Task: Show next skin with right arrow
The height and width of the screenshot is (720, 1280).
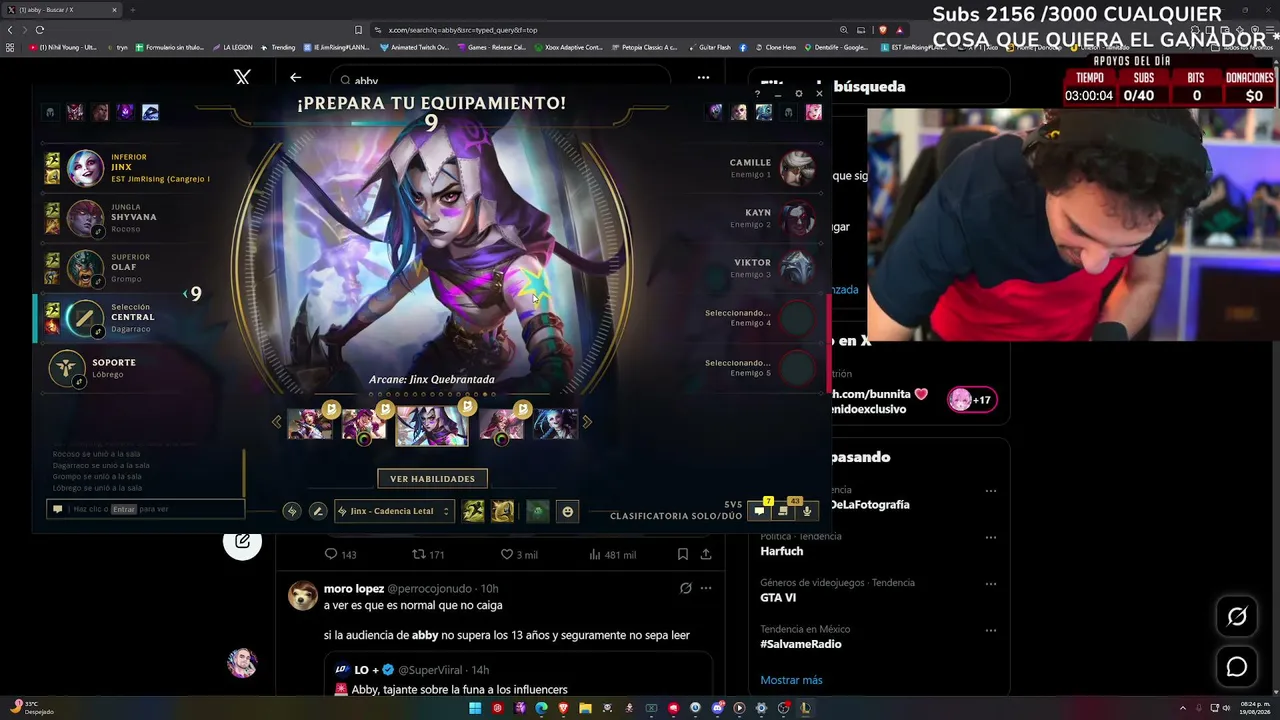Action: click(x=587, y=422)
